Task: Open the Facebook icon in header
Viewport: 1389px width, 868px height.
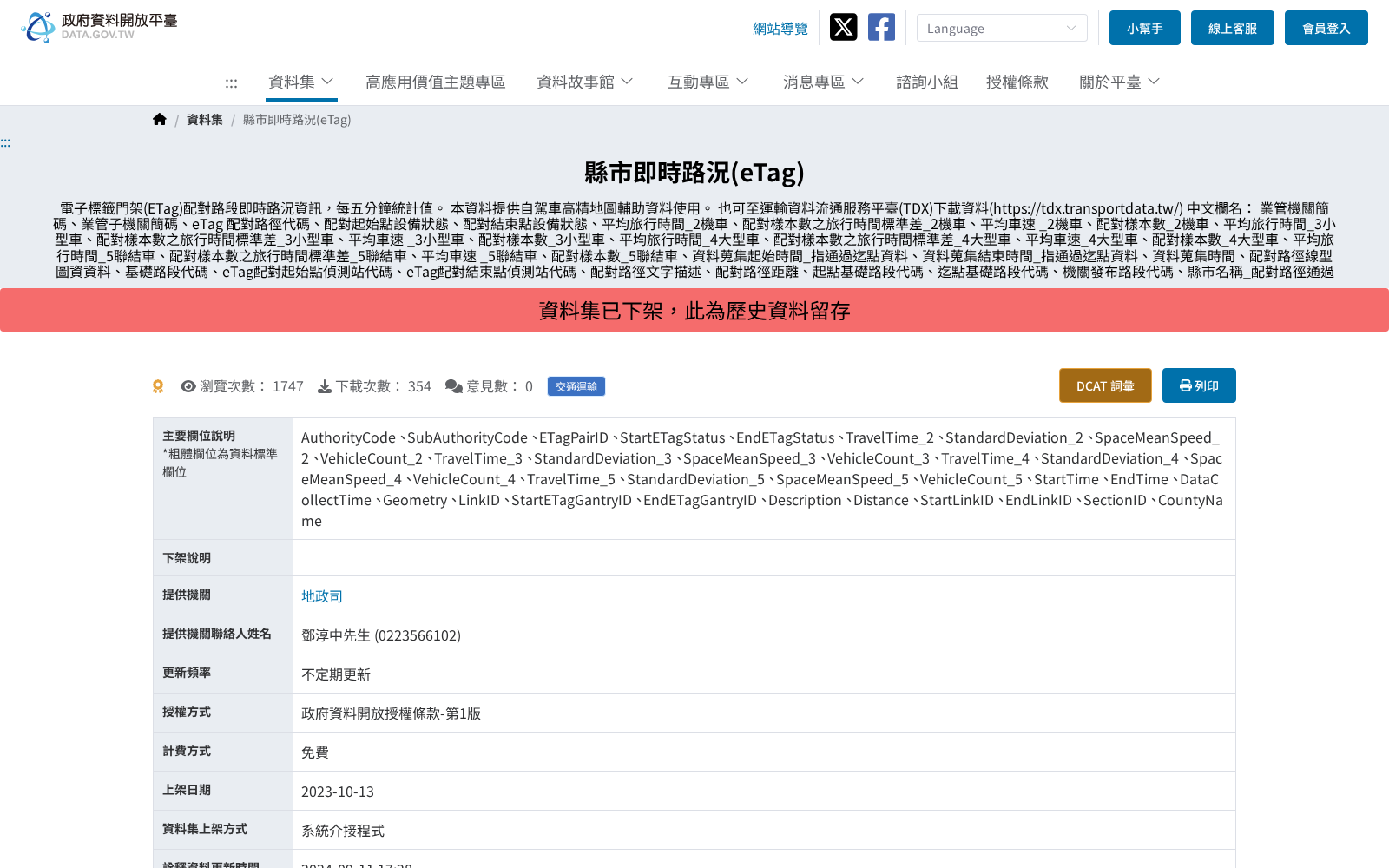Action: pos(881,27)
